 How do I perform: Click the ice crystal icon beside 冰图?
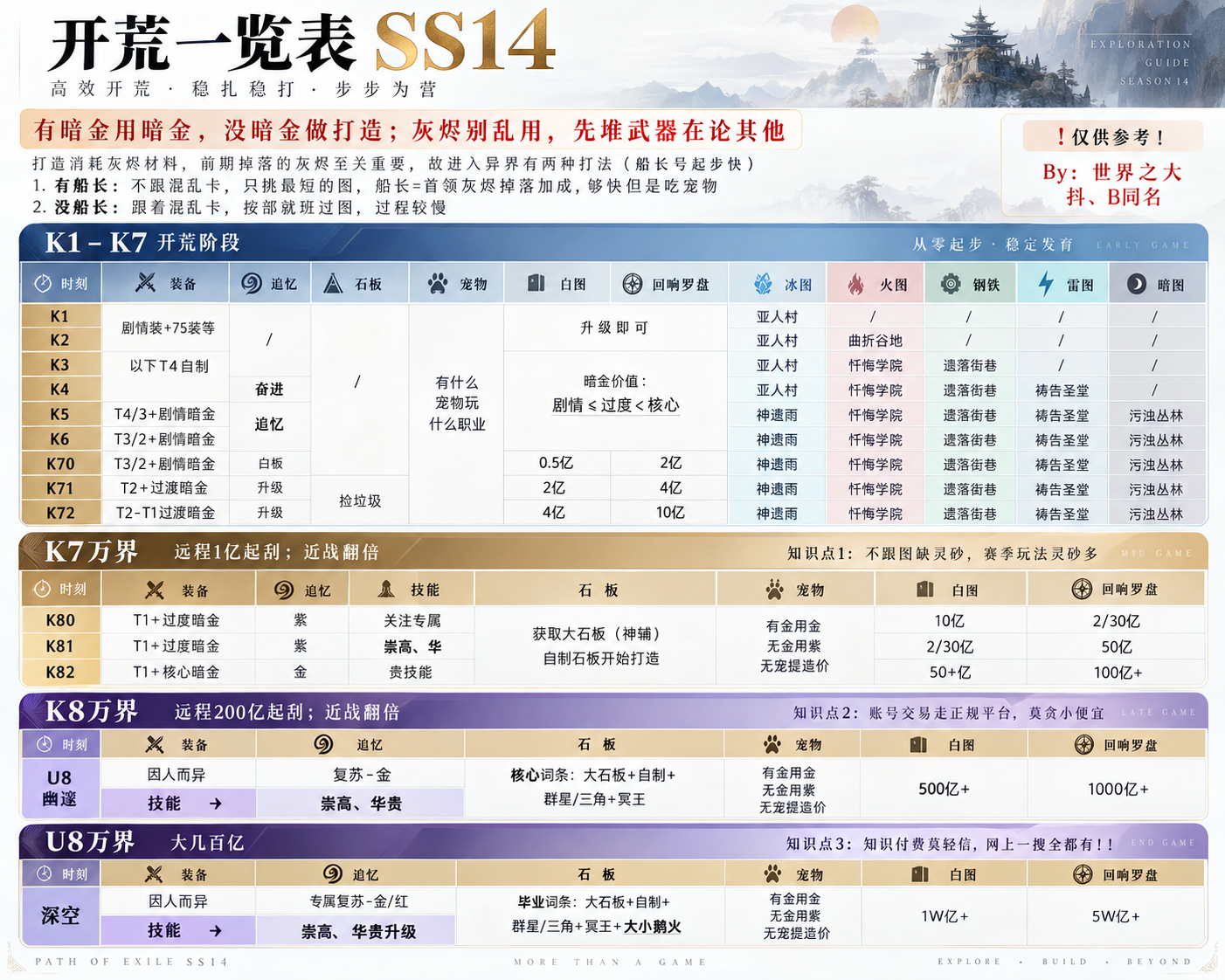tap(764, 284)
